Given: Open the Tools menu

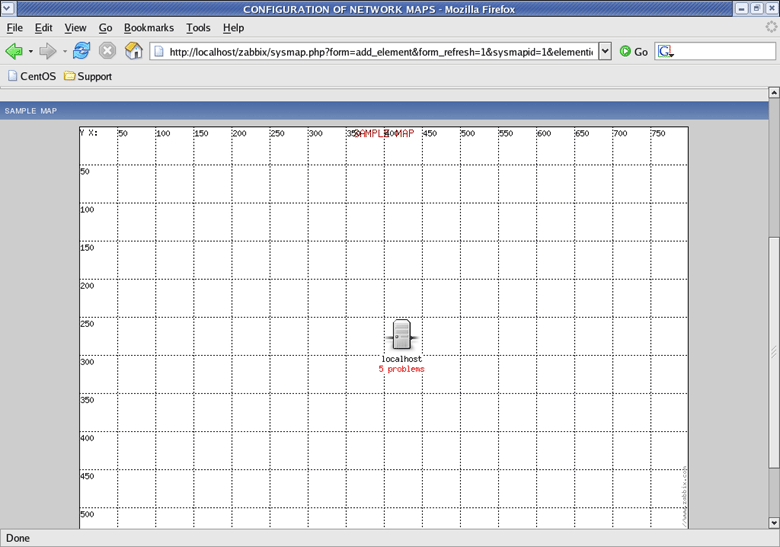Looking at the screenshot, I should [x=198, y=28].
